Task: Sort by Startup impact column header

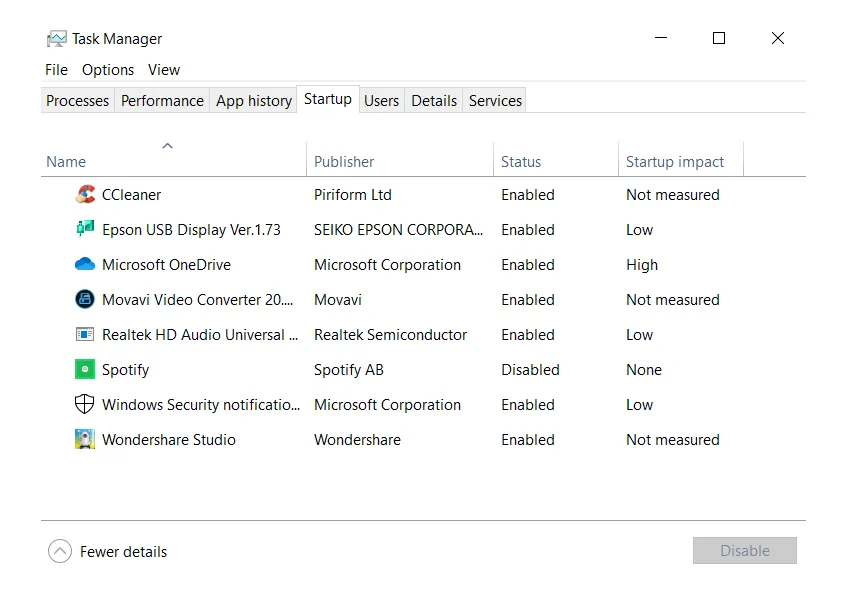Action: [680, 161]
